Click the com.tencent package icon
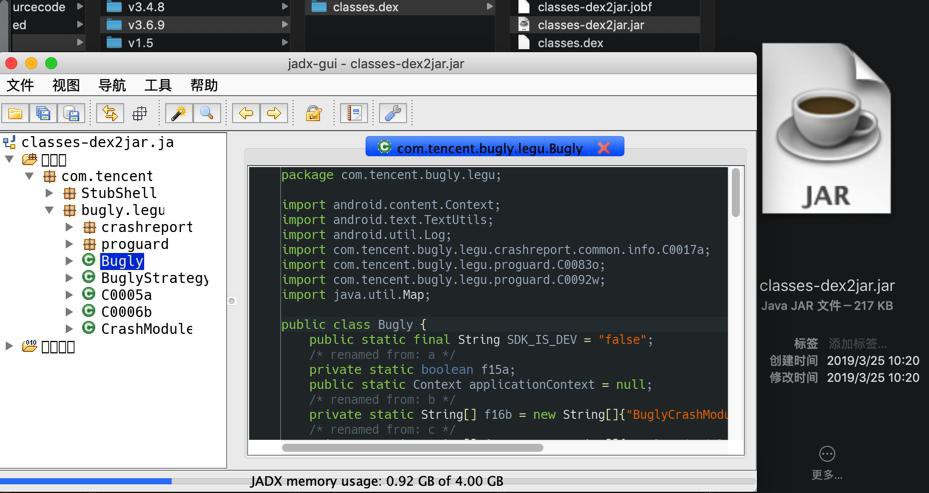Screen dimensions: 929x493 50,176
